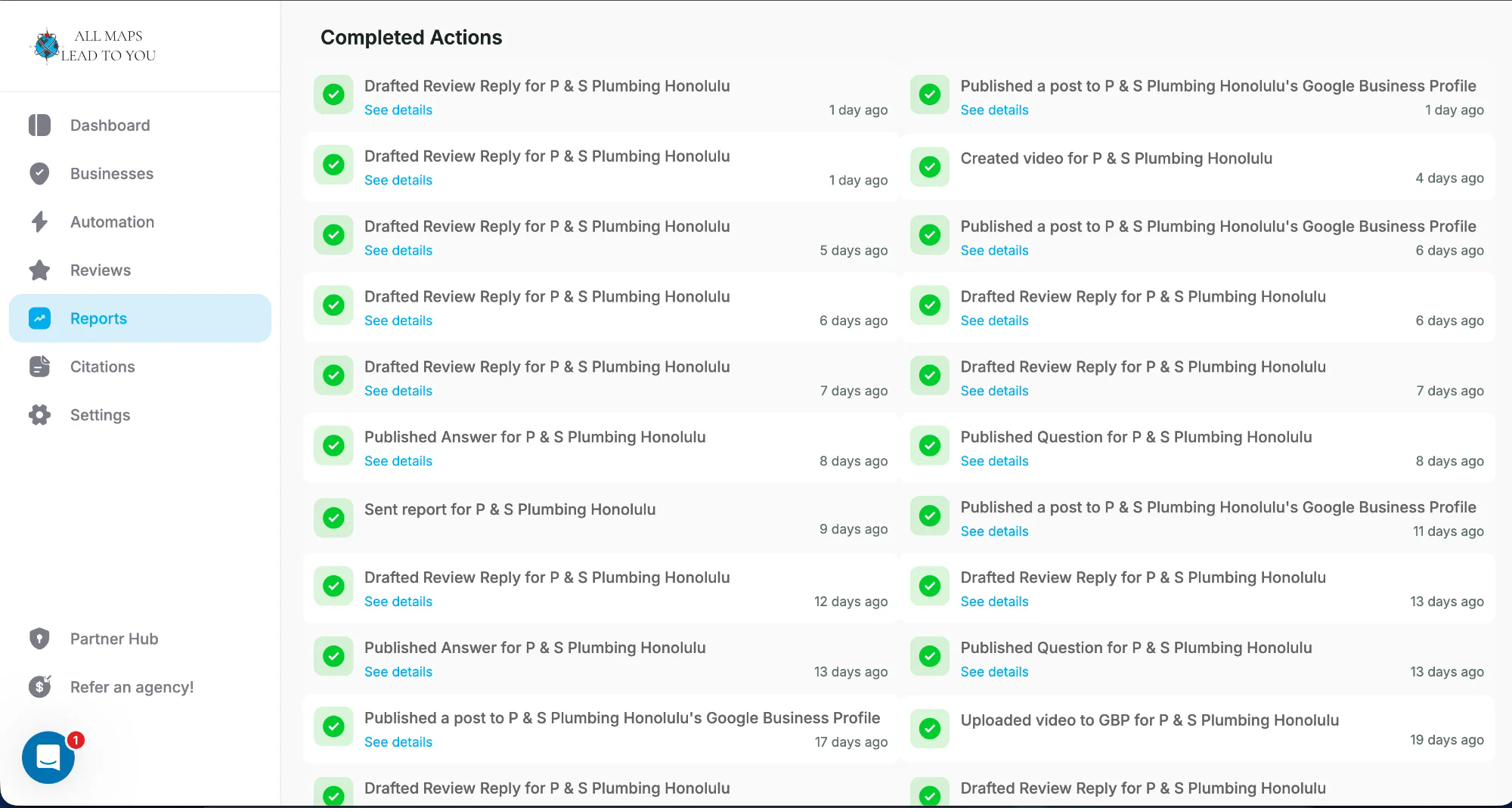Click the Settings gear icon

(x=40, y=415)
